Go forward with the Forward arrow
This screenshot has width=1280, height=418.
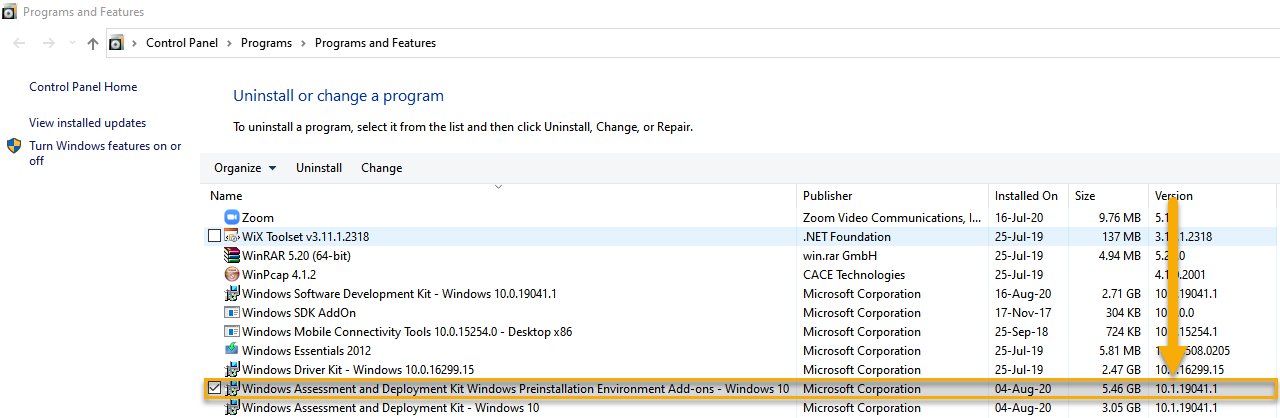48,43
